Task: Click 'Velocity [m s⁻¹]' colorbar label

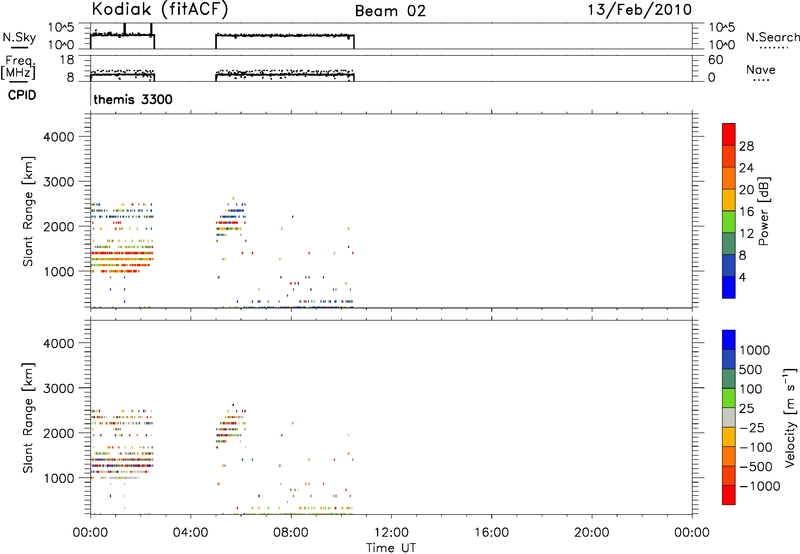Action: tap(790, 417)
